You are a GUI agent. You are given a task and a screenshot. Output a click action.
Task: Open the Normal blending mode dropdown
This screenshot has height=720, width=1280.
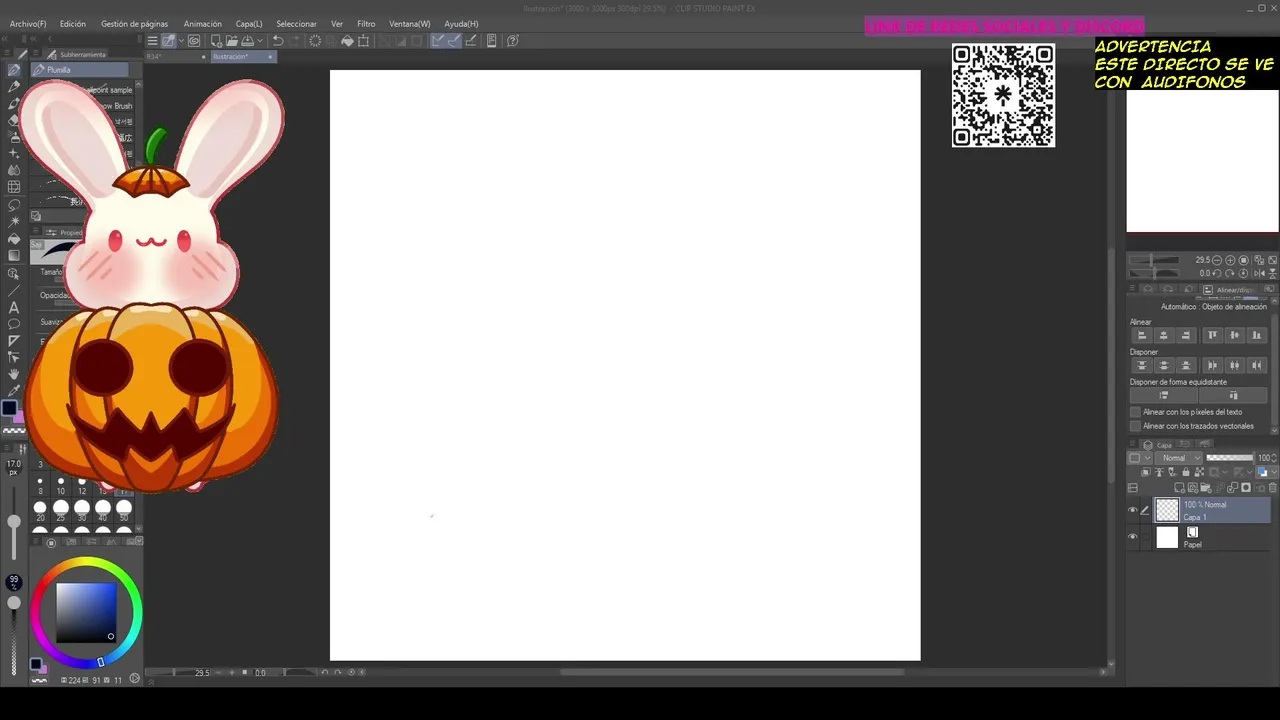tap(1178, 457)
